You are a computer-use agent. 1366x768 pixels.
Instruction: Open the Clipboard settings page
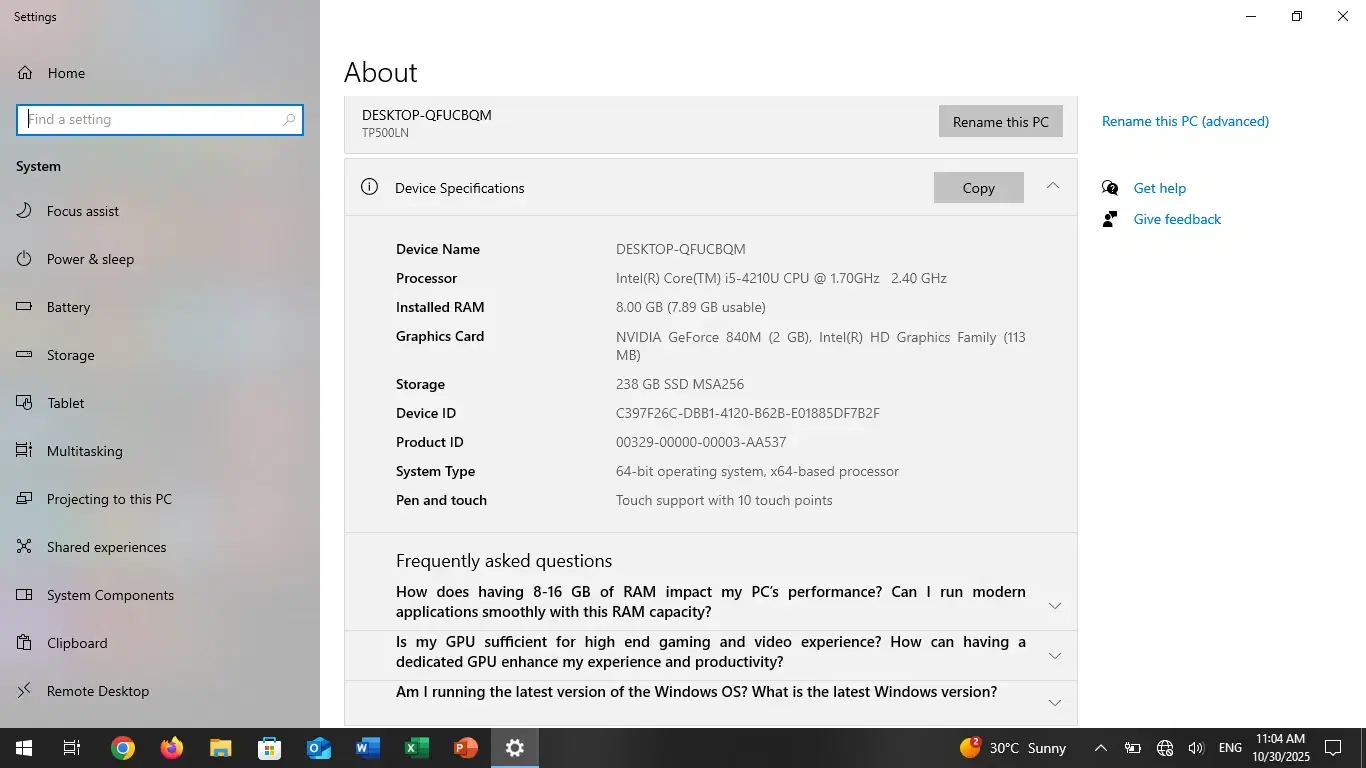76,643
